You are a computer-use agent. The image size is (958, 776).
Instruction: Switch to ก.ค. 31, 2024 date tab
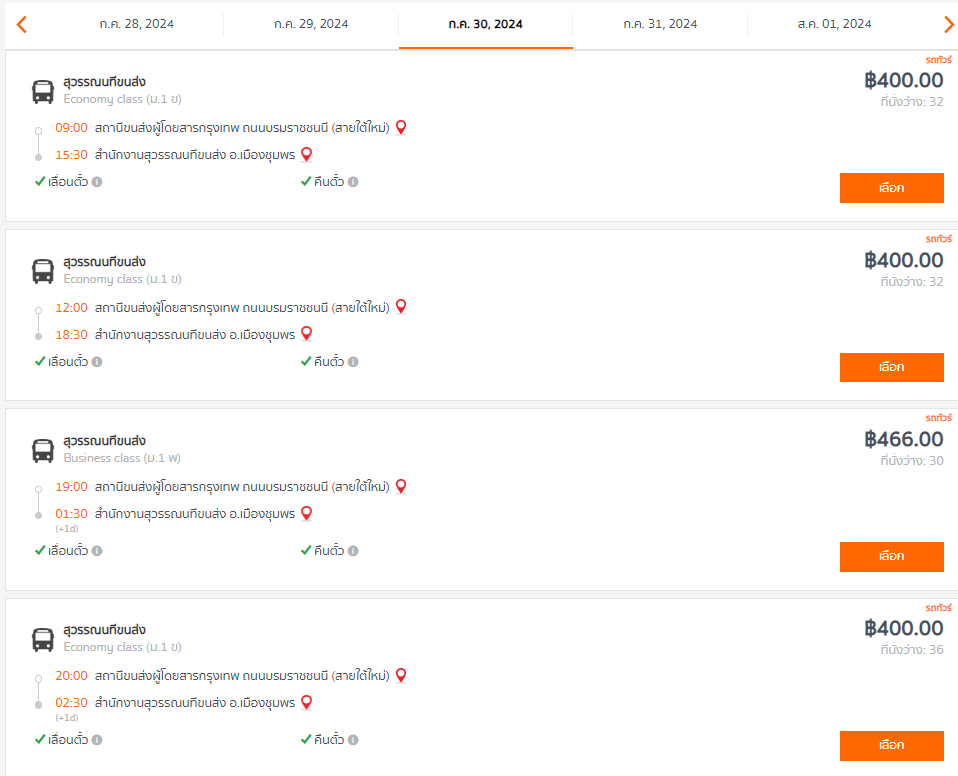coord(660,24)
